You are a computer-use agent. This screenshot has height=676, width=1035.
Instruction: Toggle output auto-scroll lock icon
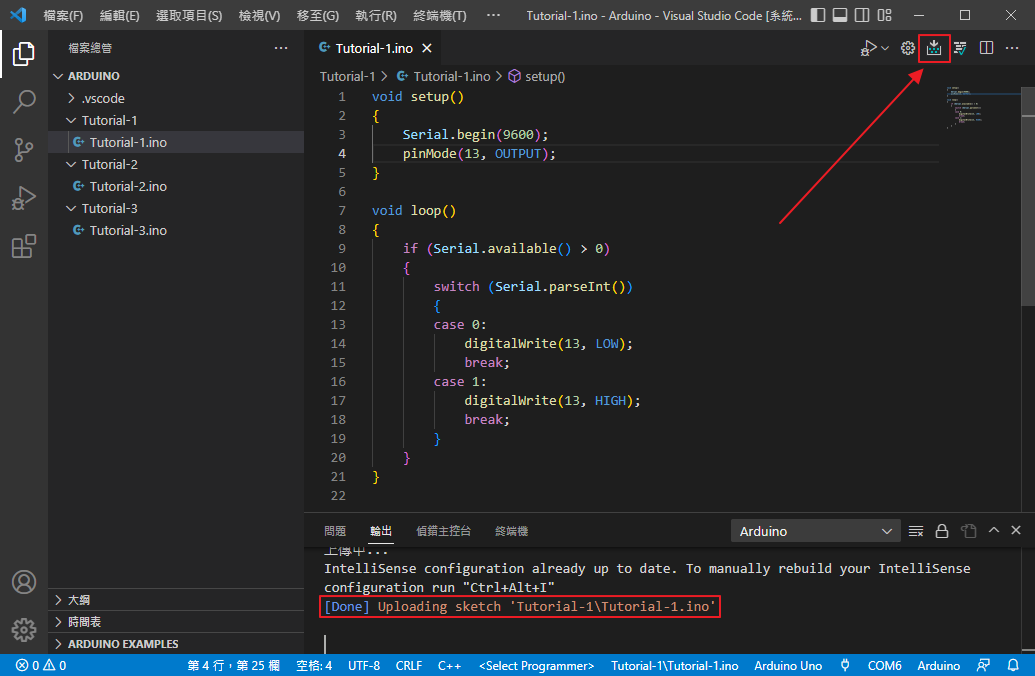pyautogui.click(x=942, y=531)
